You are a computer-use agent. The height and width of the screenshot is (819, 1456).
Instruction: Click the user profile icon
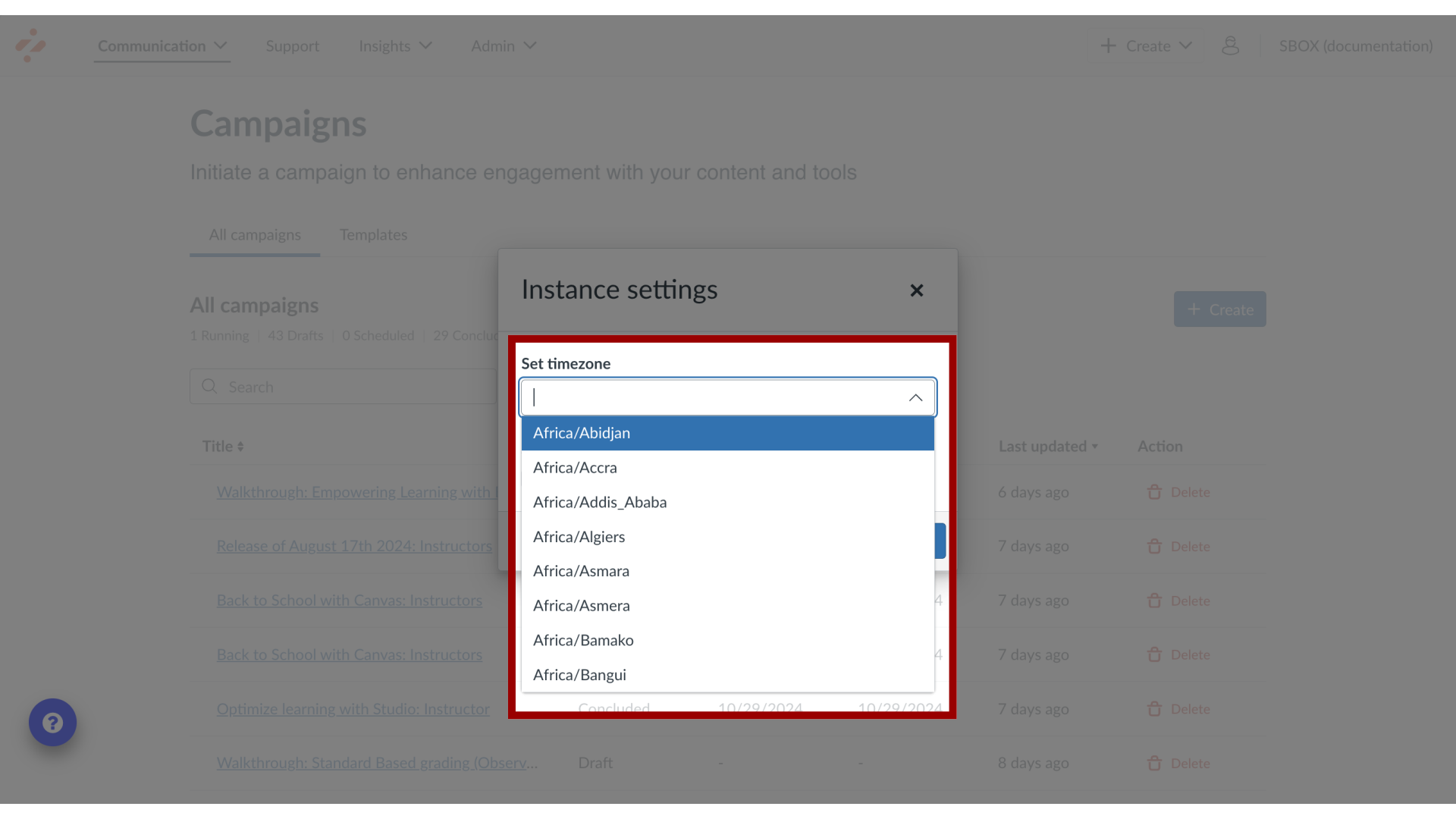[1231, 45]
